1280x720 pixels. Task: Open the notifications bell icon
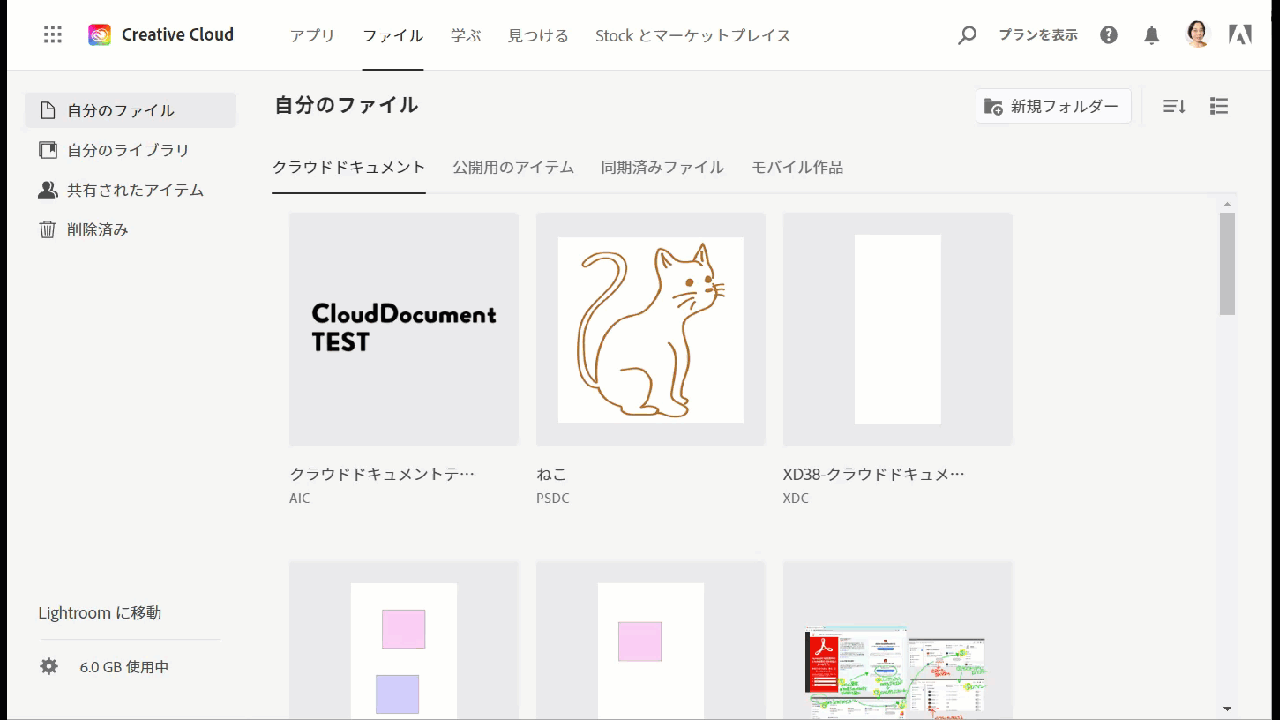(x=1152, y=35)
